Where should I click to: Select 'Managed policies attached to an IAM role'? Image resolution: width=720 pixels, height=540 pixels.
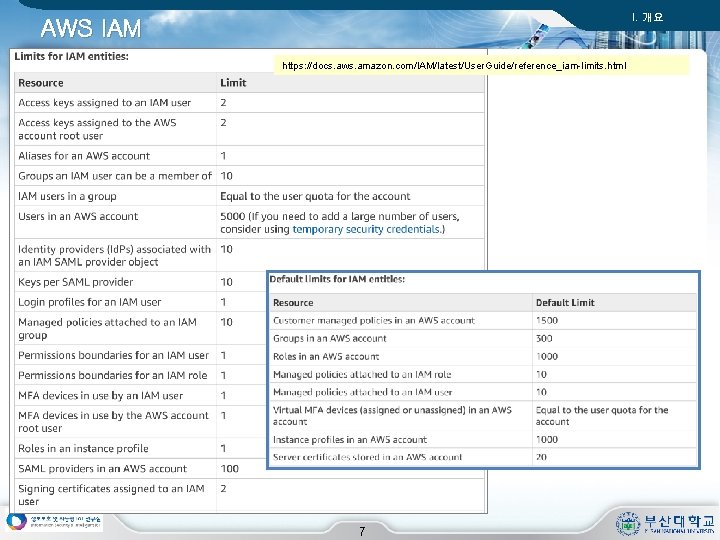(362, 374)
